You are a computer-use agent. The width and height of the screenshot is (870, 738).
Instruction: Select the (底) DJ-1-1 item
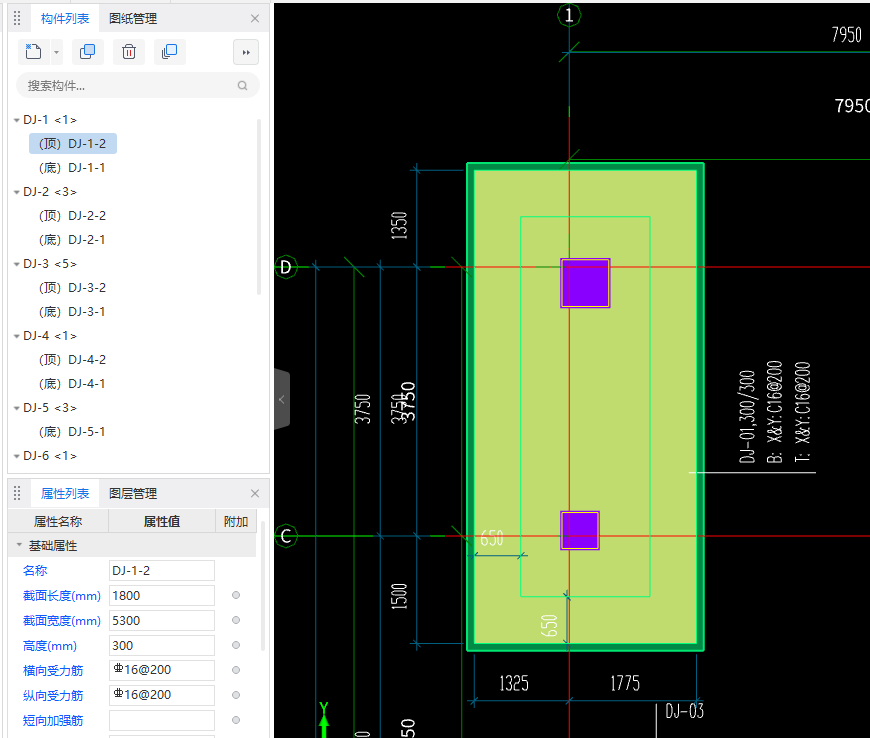click(72, 168)
